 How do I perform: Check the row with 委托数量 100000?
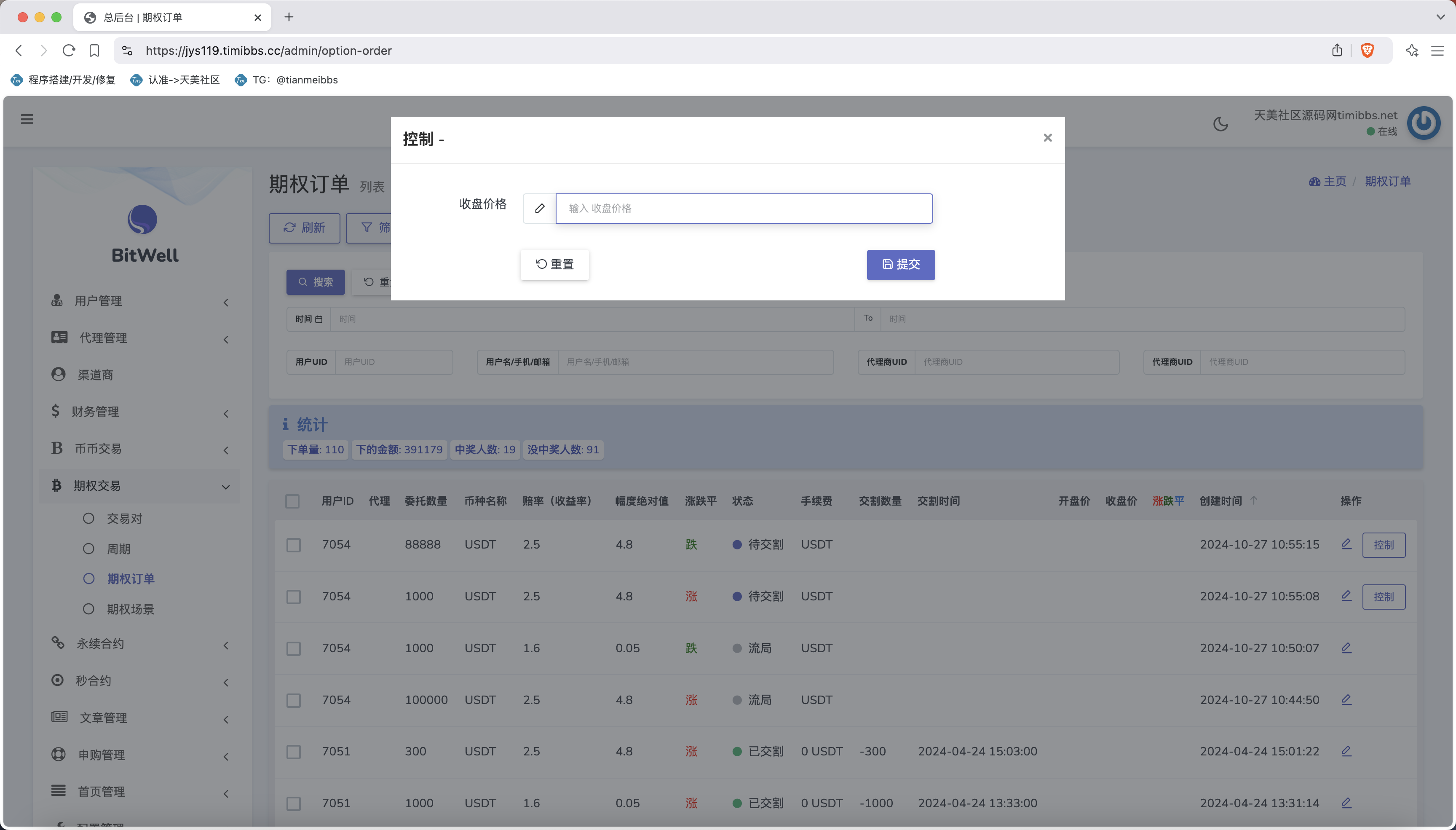point(294,701)
